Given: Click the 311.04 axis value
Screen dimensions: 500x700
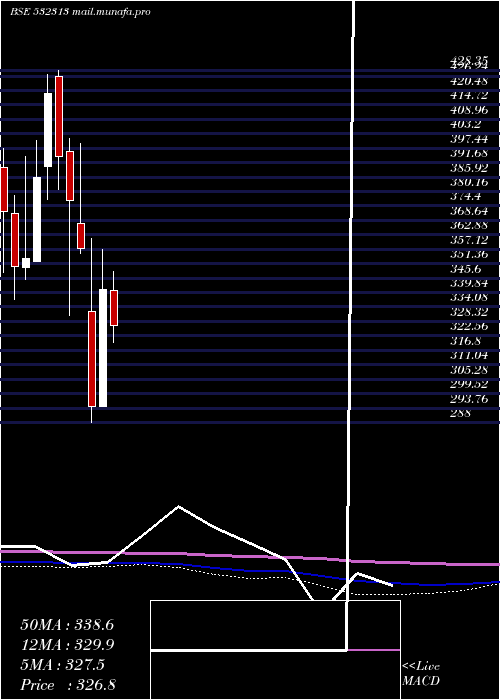Looking at the screenshot, I should tap(469, 355).
